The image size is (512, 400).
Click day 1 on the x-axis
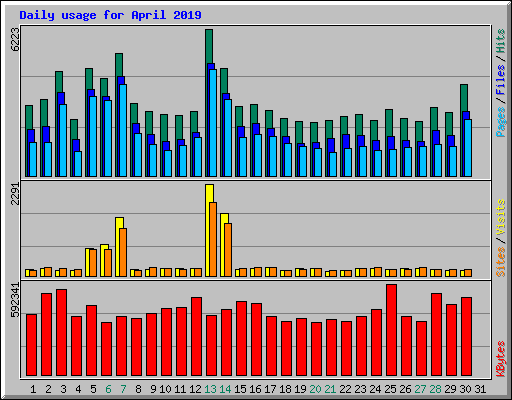tap(33, 389)
